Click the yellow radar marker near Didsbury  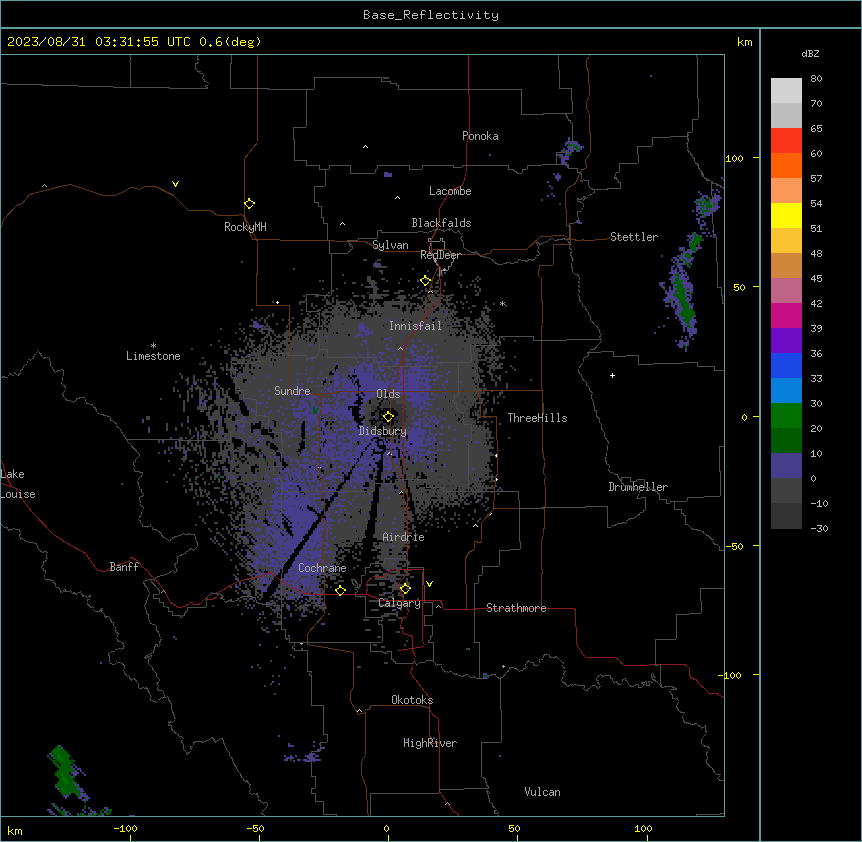[388, 417]
